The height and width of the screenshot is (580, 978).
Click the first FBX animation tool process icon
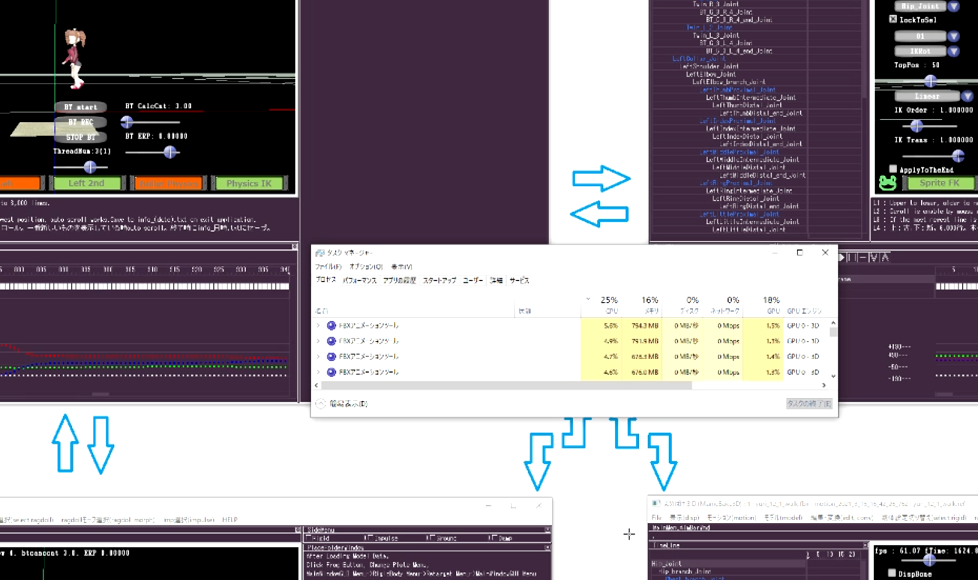(x=331, y=326)
